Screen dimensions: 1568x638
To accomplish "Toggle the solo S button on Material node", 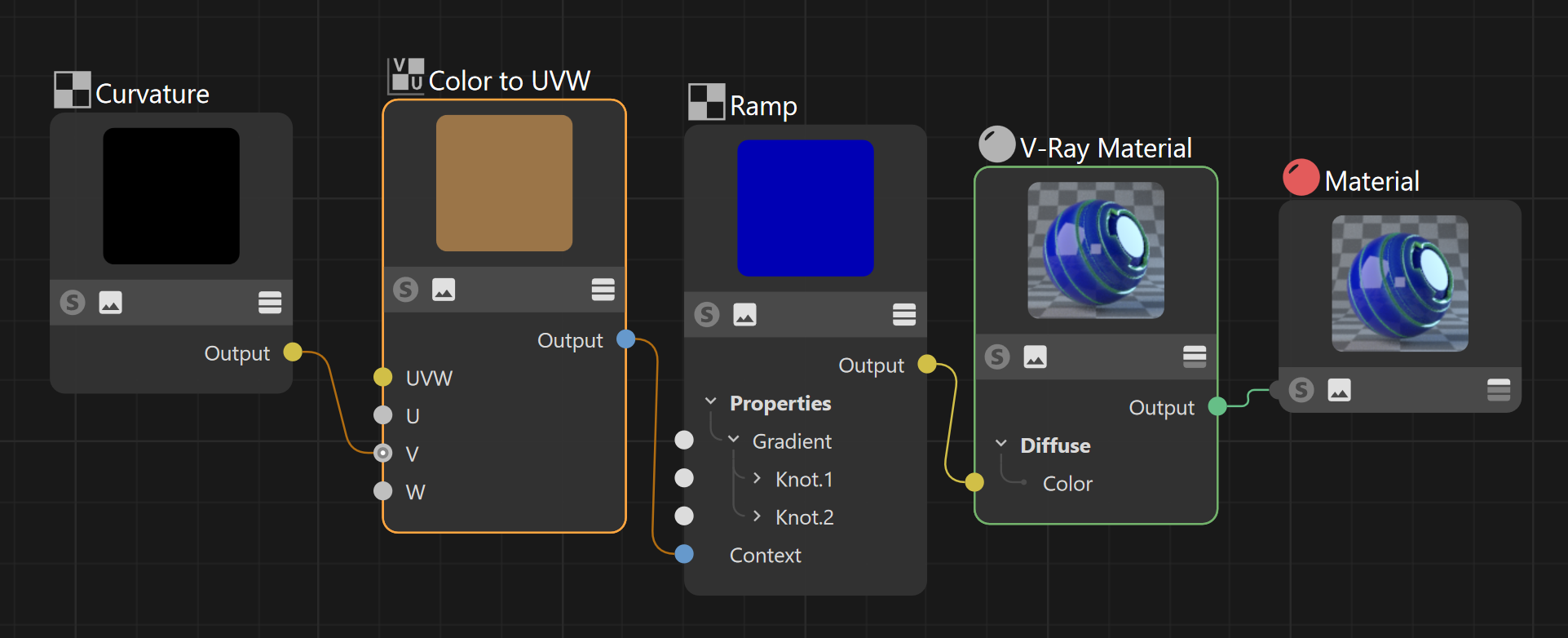I will point(1301,390).
